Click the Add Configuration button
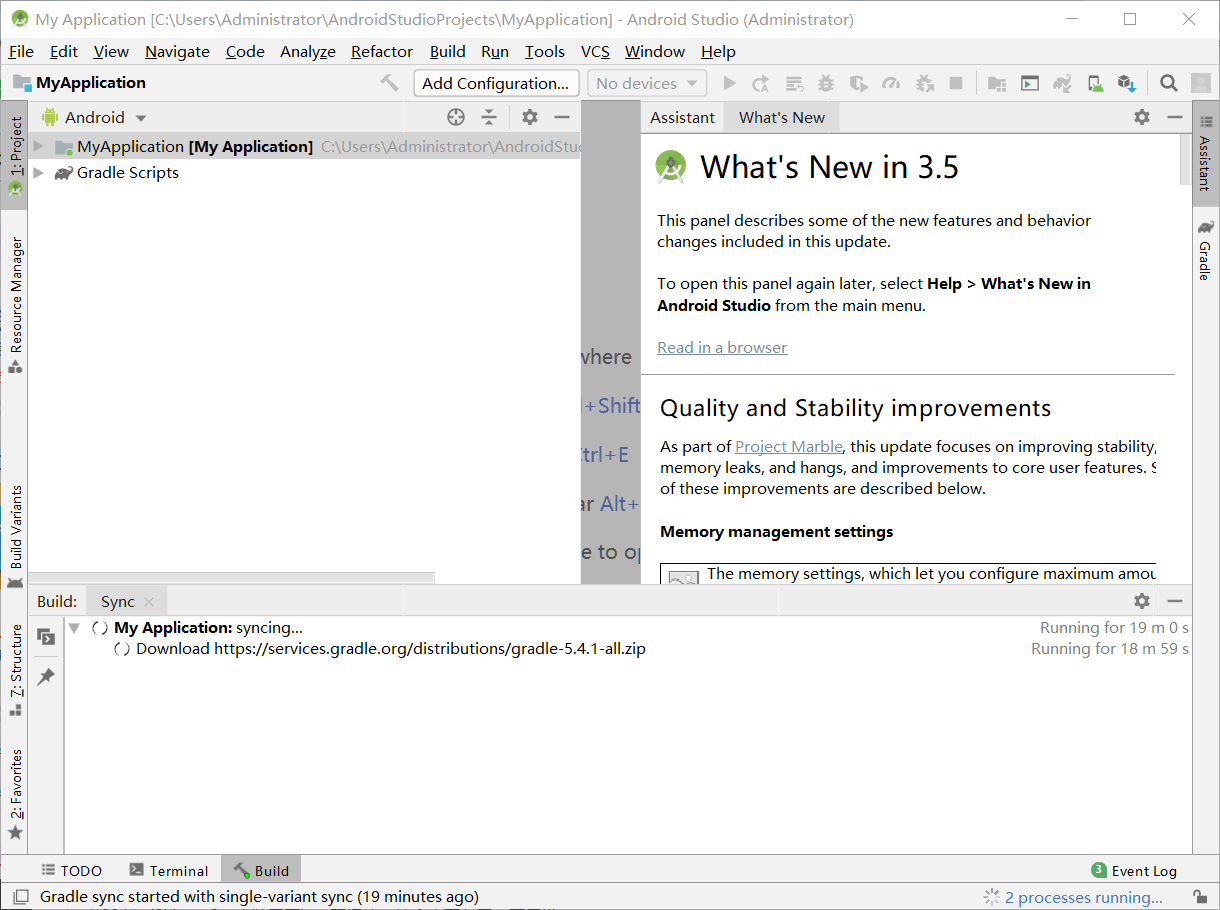This screenshot has width=1220, height=910. [496, 84]
